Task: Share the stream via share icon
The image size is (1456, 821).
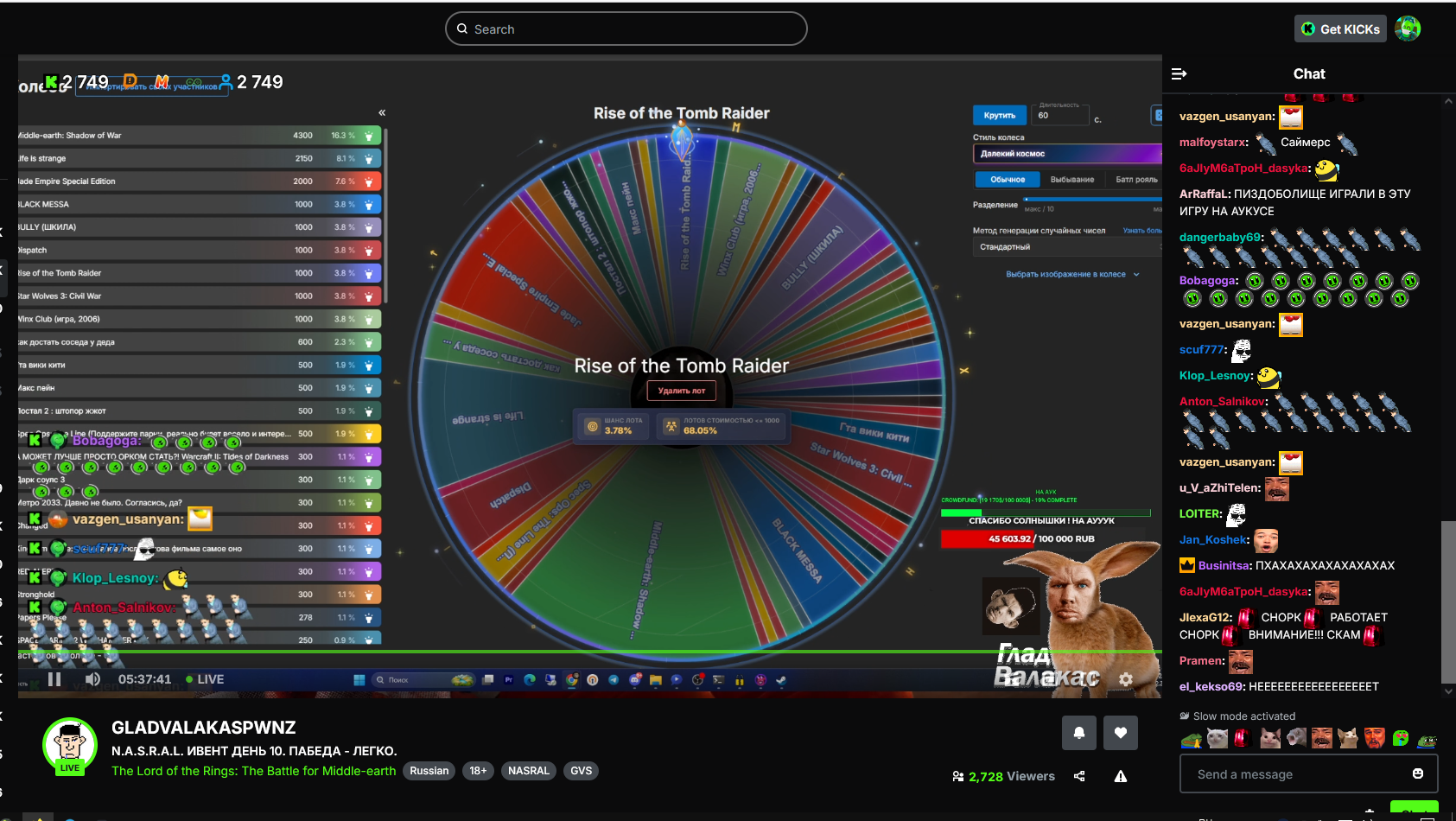Action: tap(1079, 776)
